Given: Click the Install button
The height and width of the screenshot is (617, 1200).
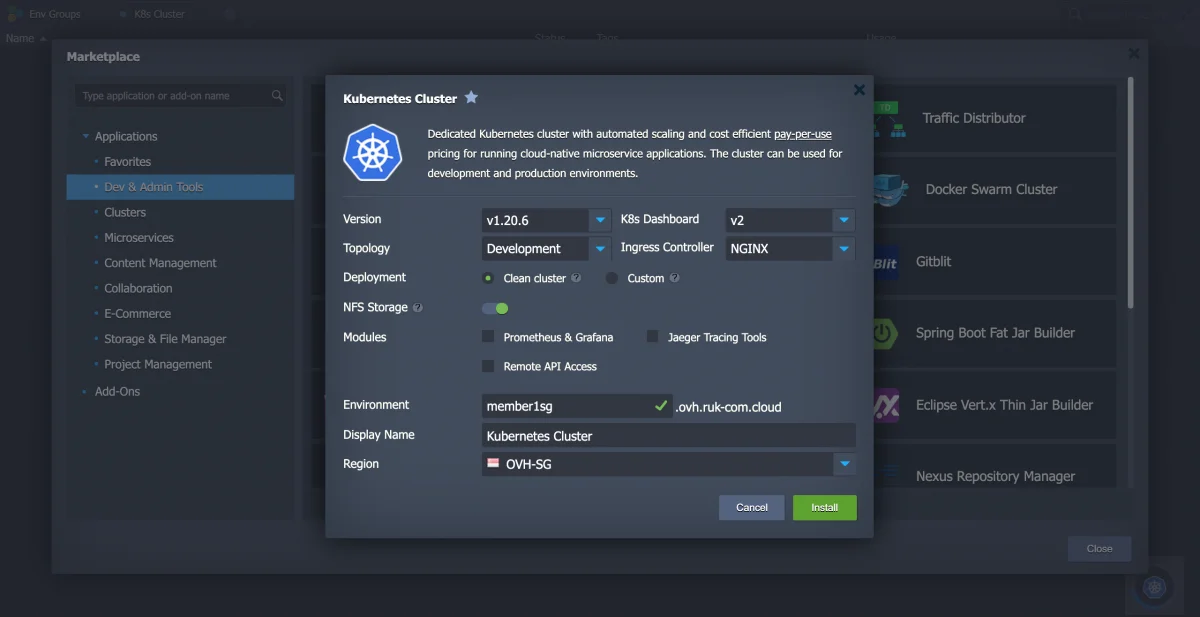Looking at the screenshot, I should tap(825, 507).
